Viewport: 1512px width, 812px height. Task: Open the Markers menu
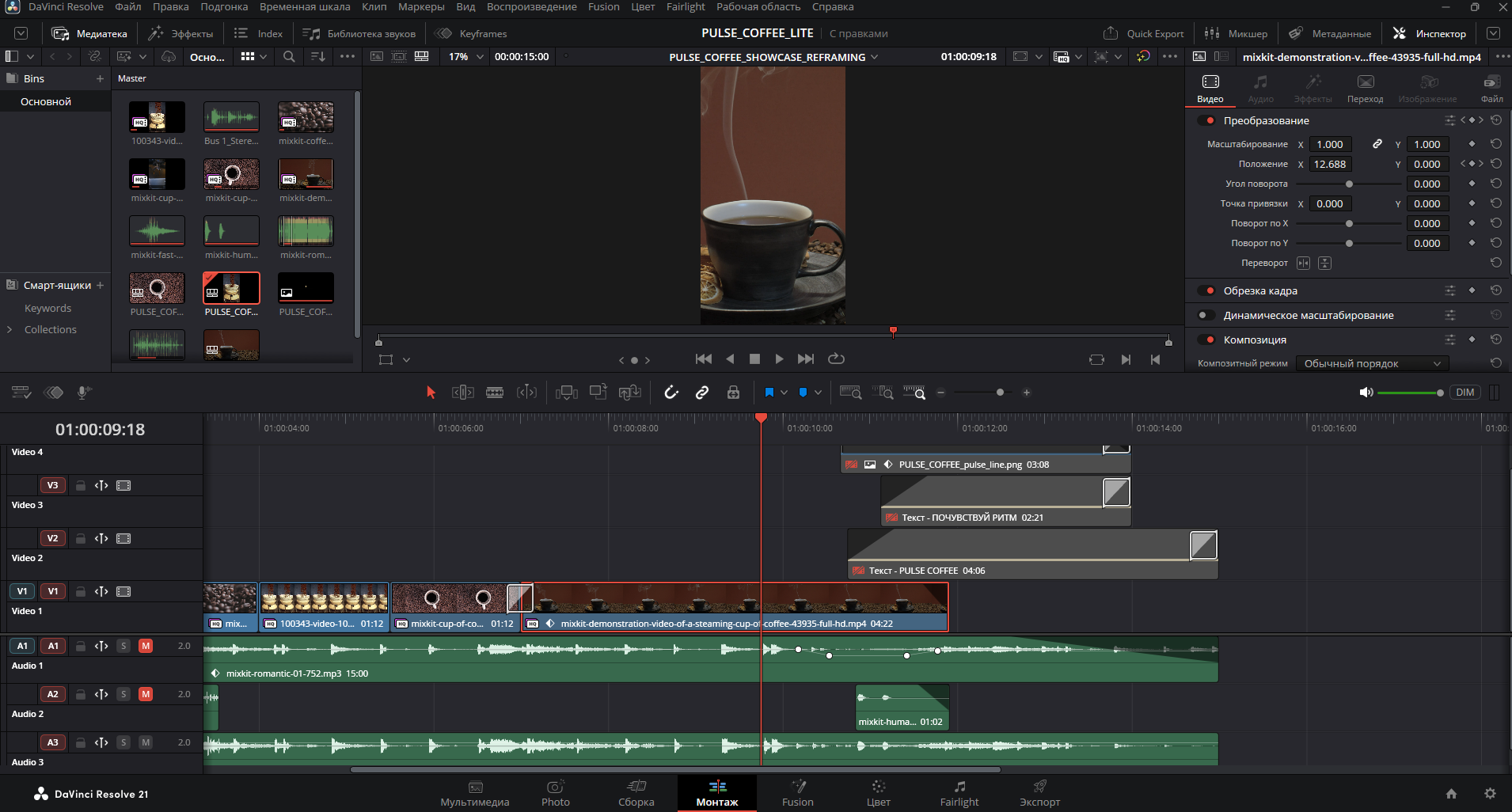click(421, 7)
